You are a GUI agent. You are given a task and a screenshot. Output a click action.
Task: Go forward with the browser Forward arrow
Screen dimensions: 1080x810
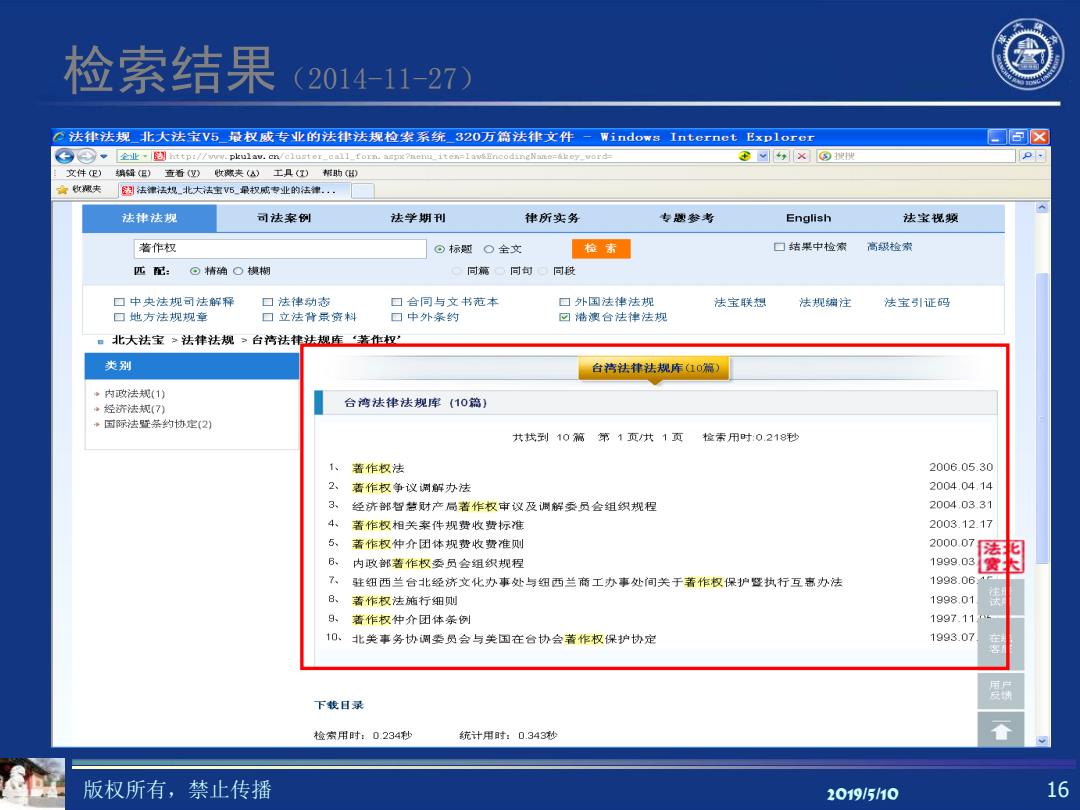(x=86, y=156)
